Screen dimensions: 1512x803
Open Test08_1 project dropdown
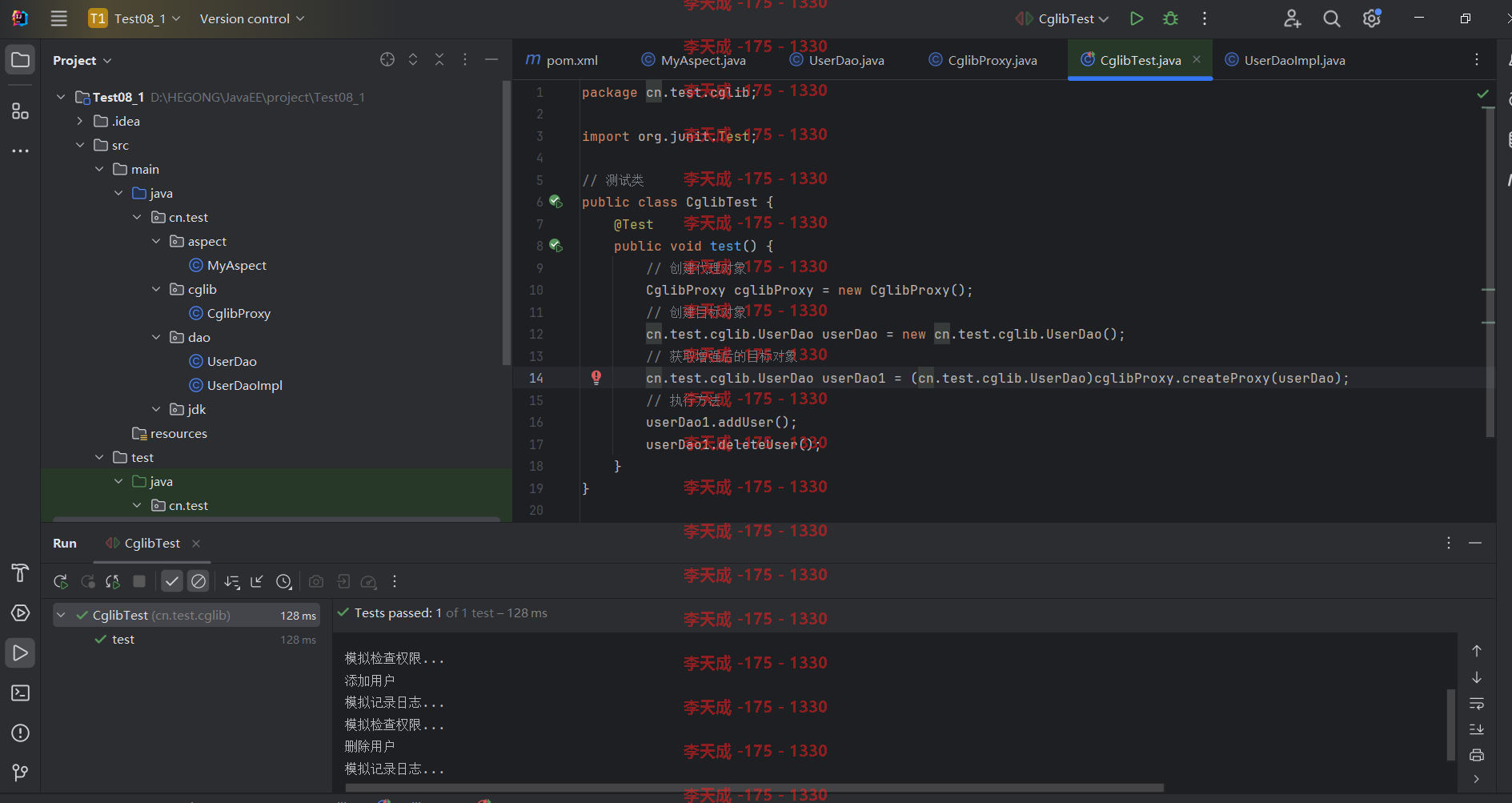coord(135,18)
